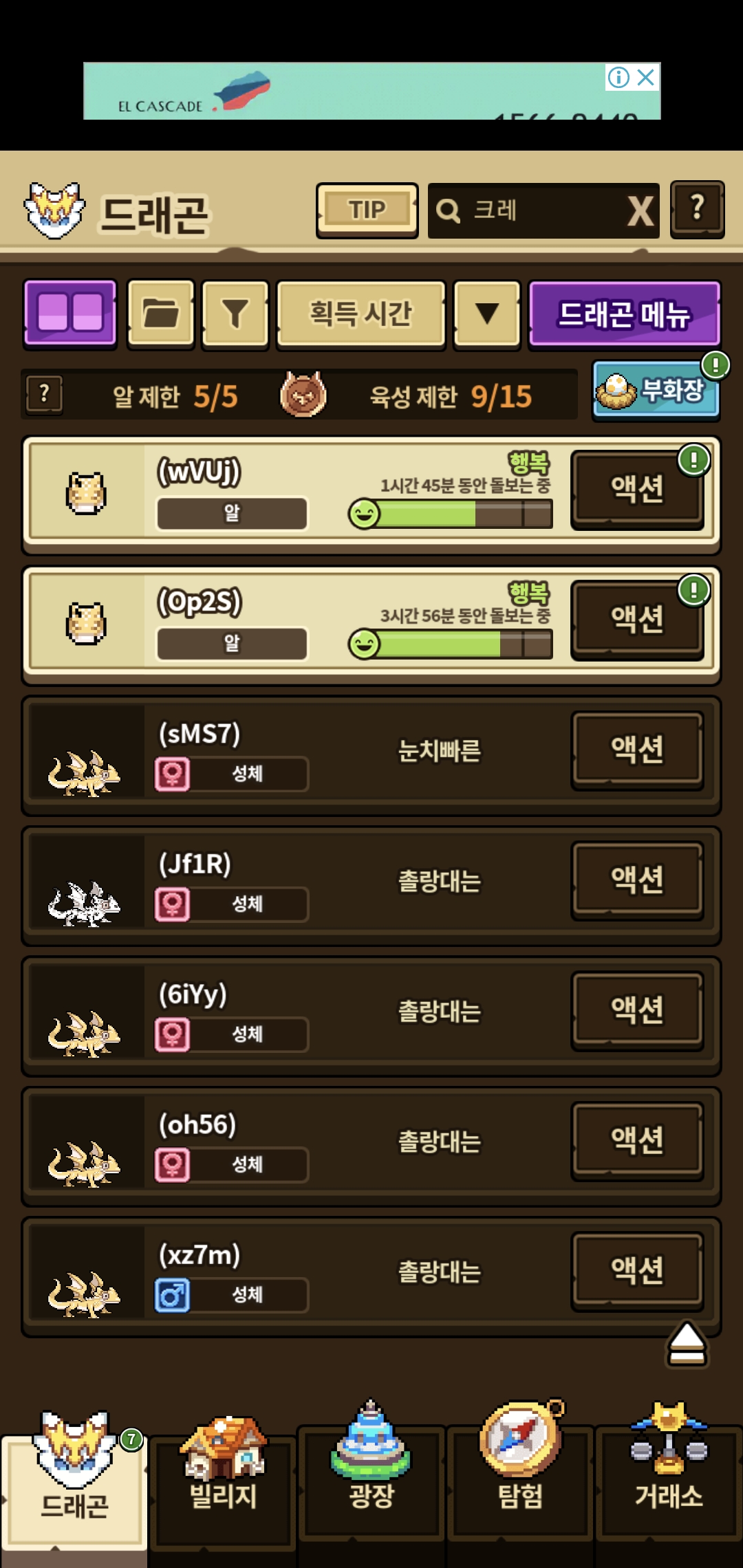743x1568 pixels.
Task: Expand the 획득 시간 sort dropdown
Action: pos(361,314)
